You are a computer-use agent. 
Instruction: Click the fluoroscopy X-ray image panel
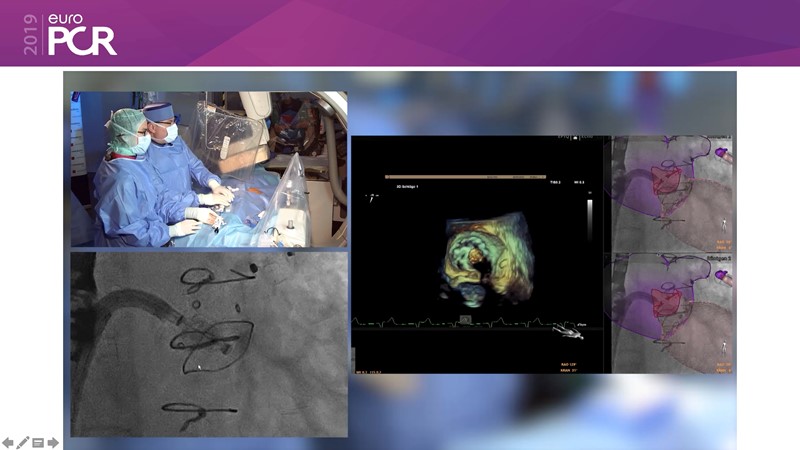(208, 344)
